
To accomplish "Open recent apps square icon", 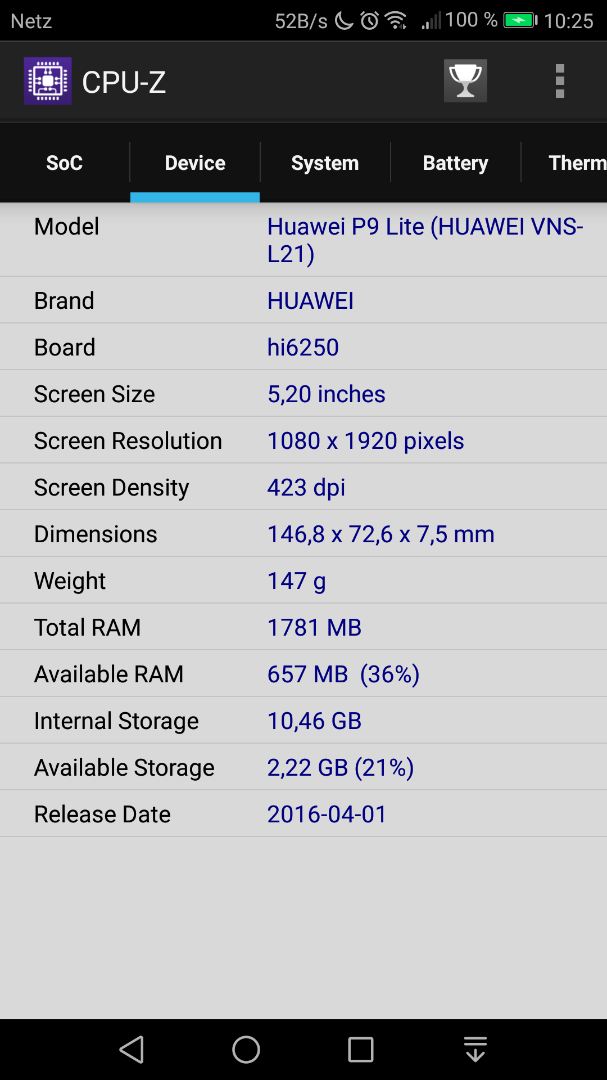I will (x=360, y=1050).
